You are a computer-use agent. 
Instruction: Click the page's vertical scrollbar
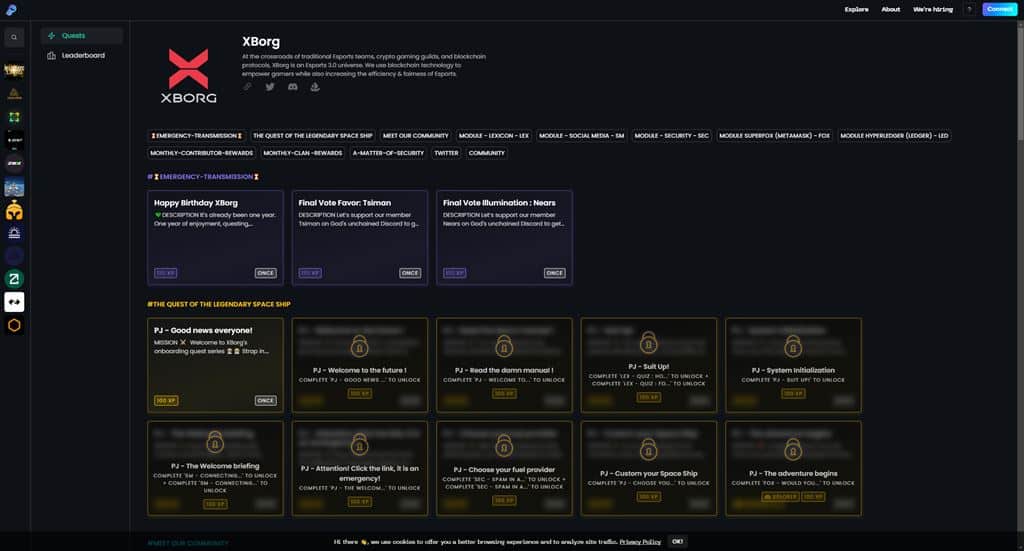coord(1020,81)
